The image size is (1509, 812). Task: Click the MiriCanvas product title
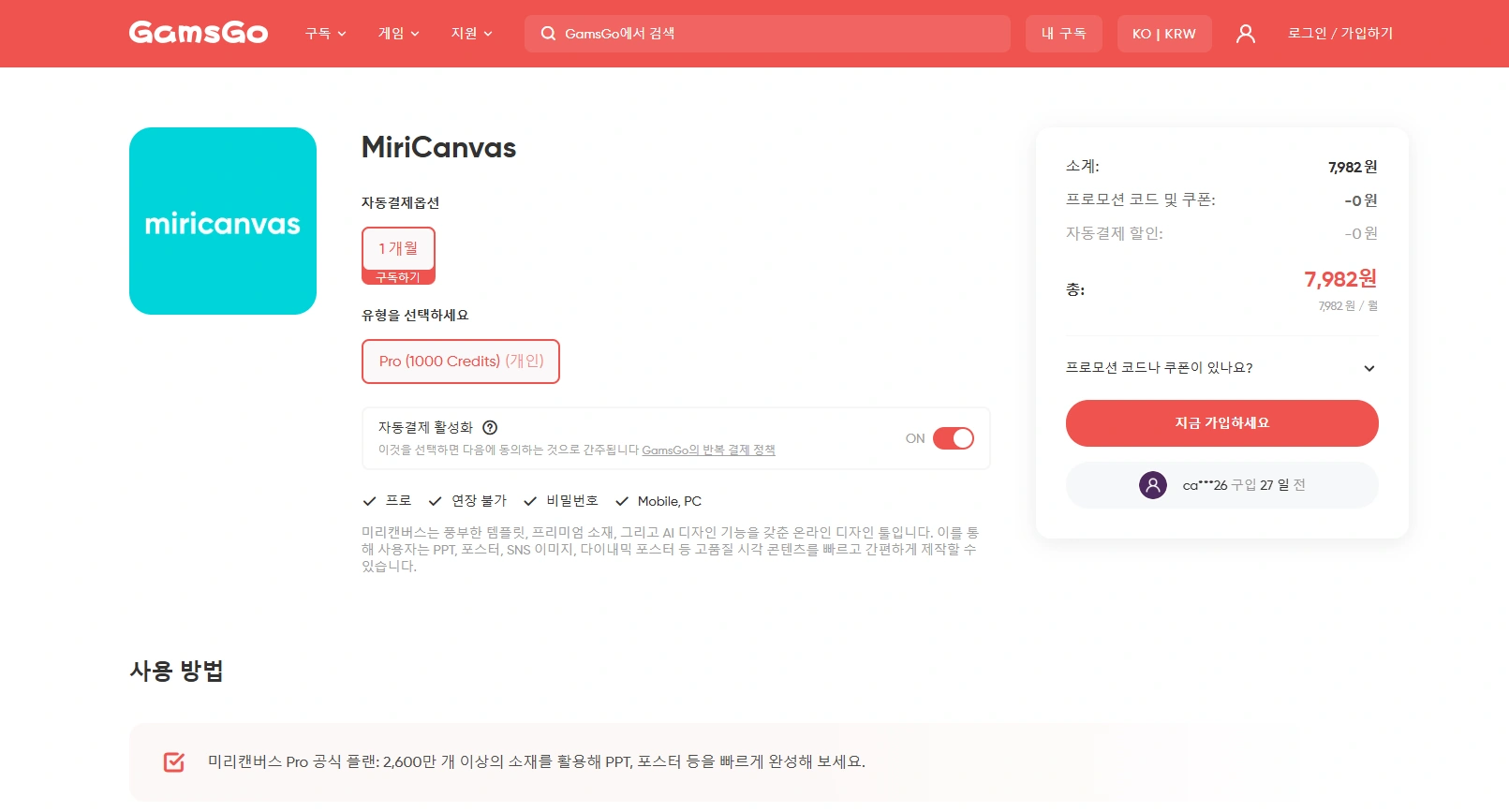tap(438, 147)
